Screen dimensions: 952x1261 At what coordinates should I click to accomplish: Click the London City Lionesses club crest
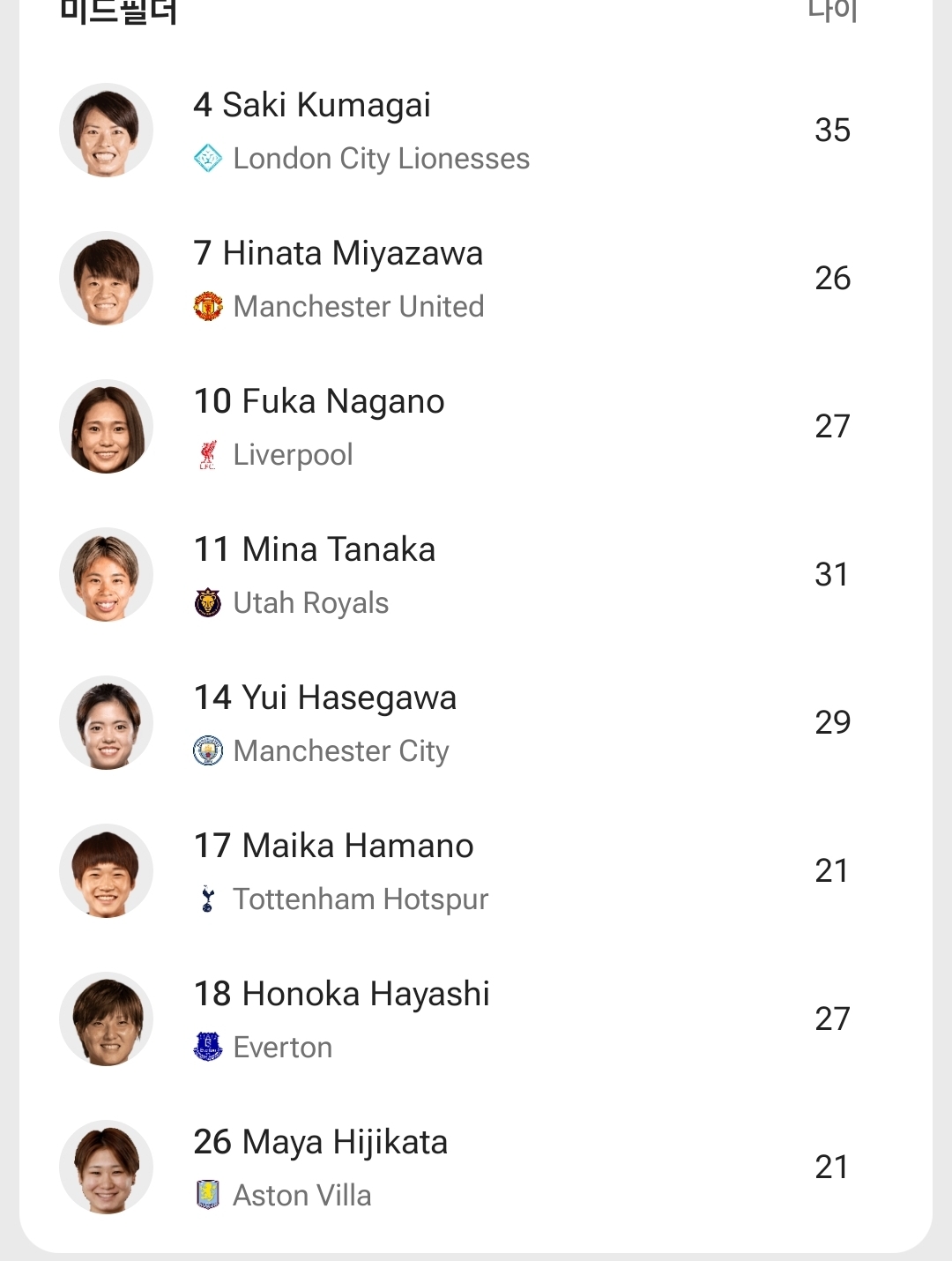208,159
